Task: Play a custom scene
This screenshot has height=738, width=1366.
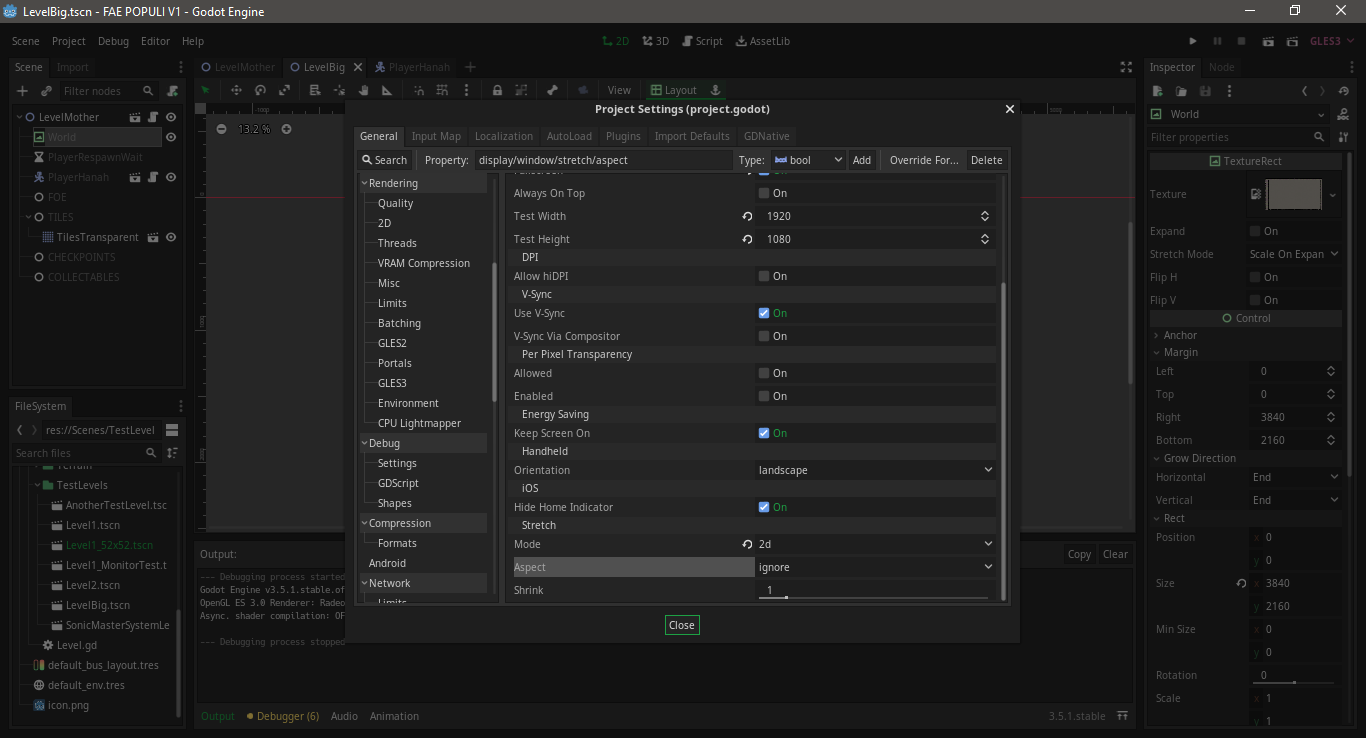Action: 1294,41
